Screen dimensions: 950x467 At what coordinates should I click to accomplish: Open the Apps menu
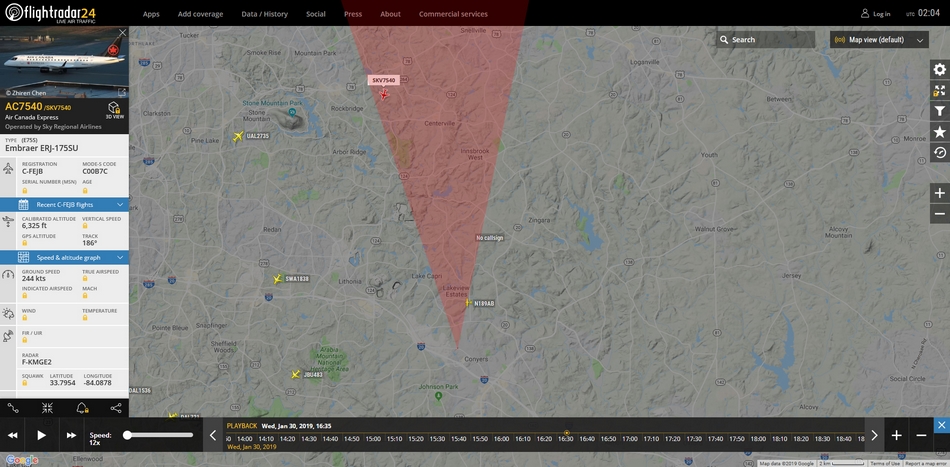[x=151, y=14]
